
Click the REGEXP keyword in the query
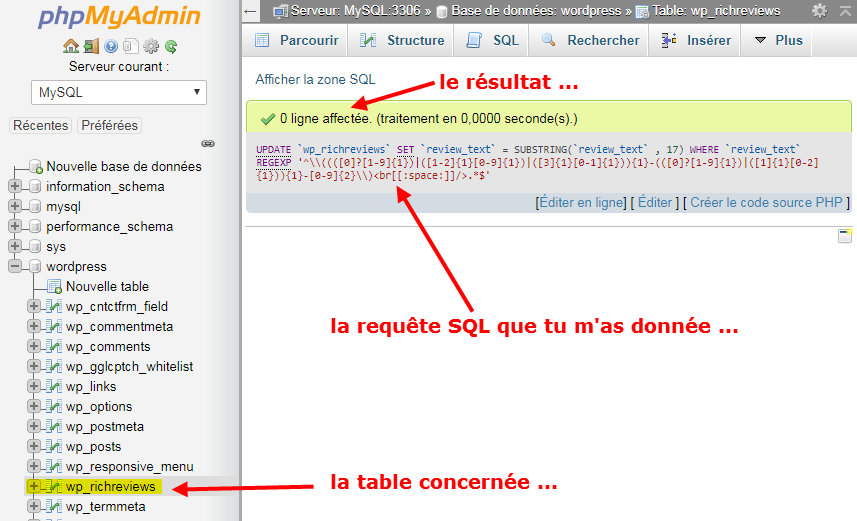point(273,162)
